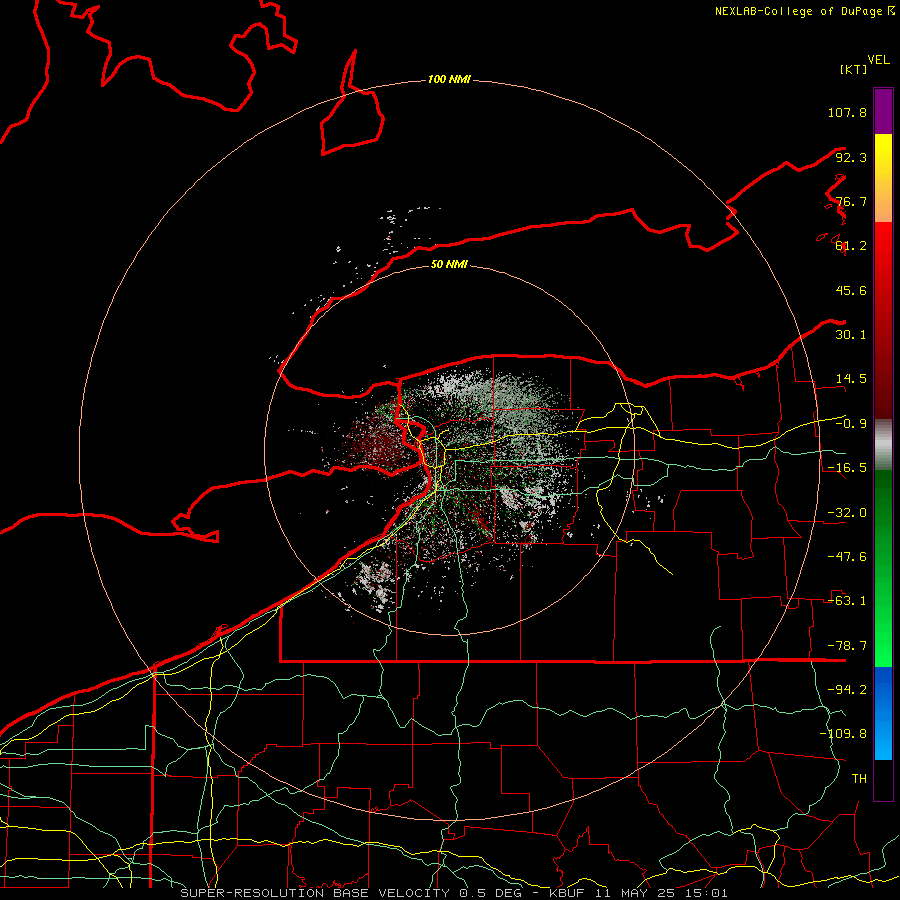900x900 pixels.
Task: Select the -94.2 legend value
Action: [x=847, y=690]
